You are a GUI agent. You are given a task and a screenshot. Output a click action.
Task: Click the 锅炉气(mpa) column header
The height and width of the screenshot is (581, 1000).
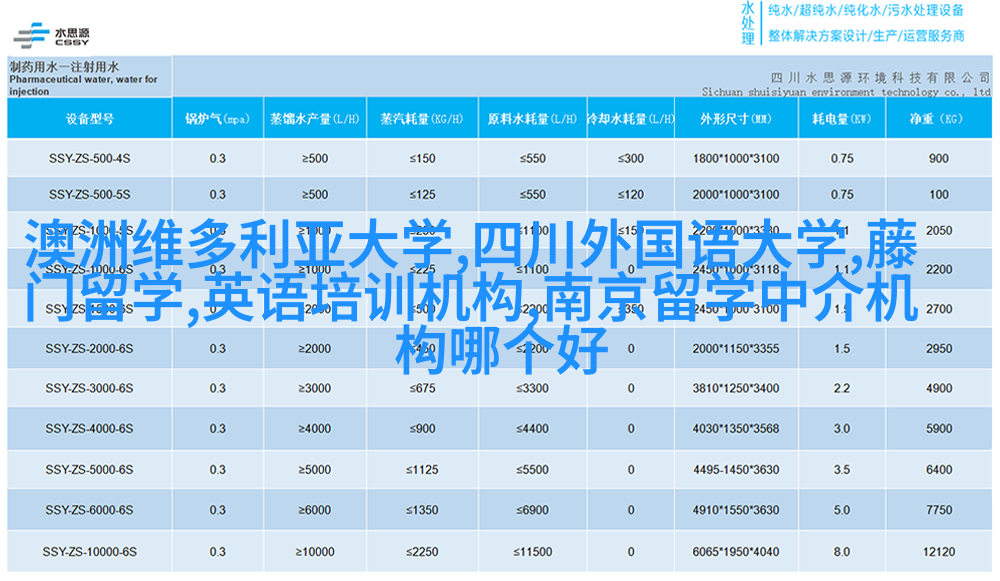point(217,119)
